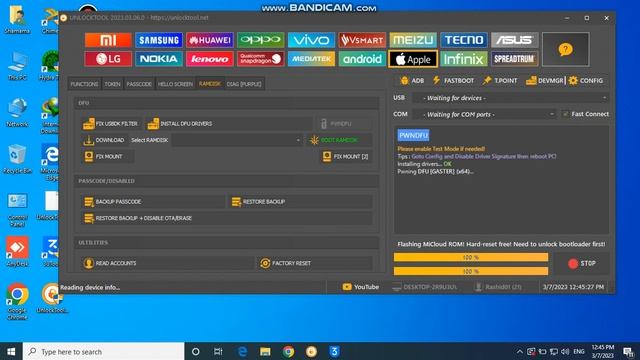Click the RESTORE BACKUP button
Image resolution: width=640 pixels, height=360 pixels.
coord(300,202)
